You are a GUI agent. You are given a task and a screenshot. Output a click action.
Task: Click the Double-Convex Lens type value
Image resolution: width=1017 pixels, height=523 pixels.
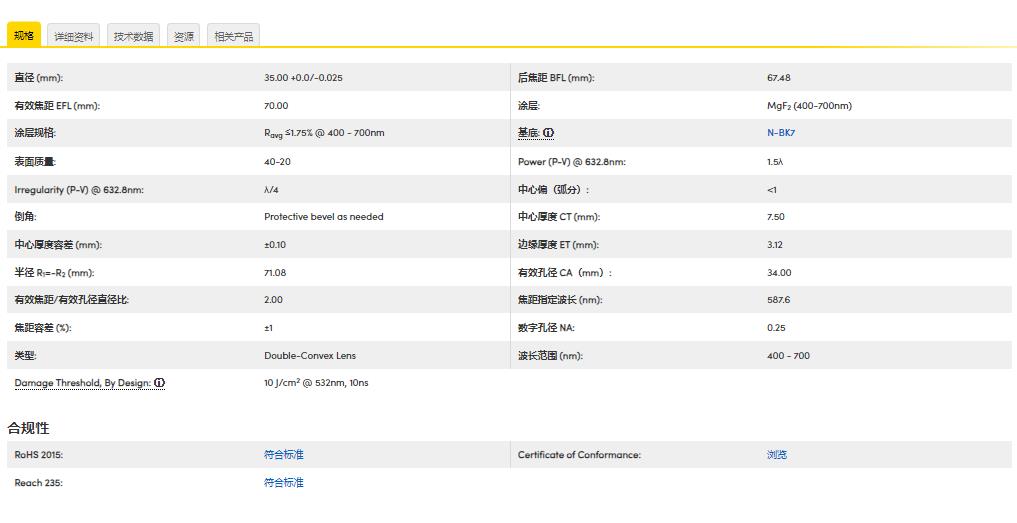click(310, 356)
